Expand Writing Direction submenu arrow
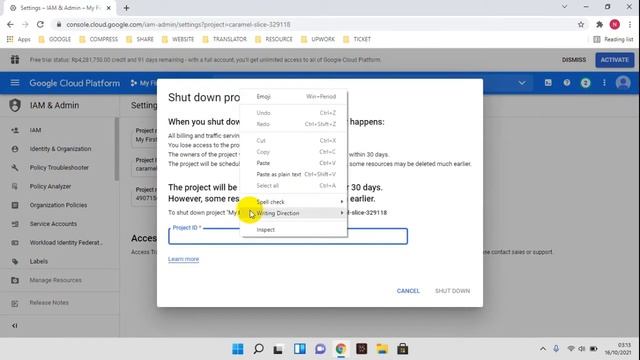The width and height of the screenshot is (640, 360). coord(342,213)
